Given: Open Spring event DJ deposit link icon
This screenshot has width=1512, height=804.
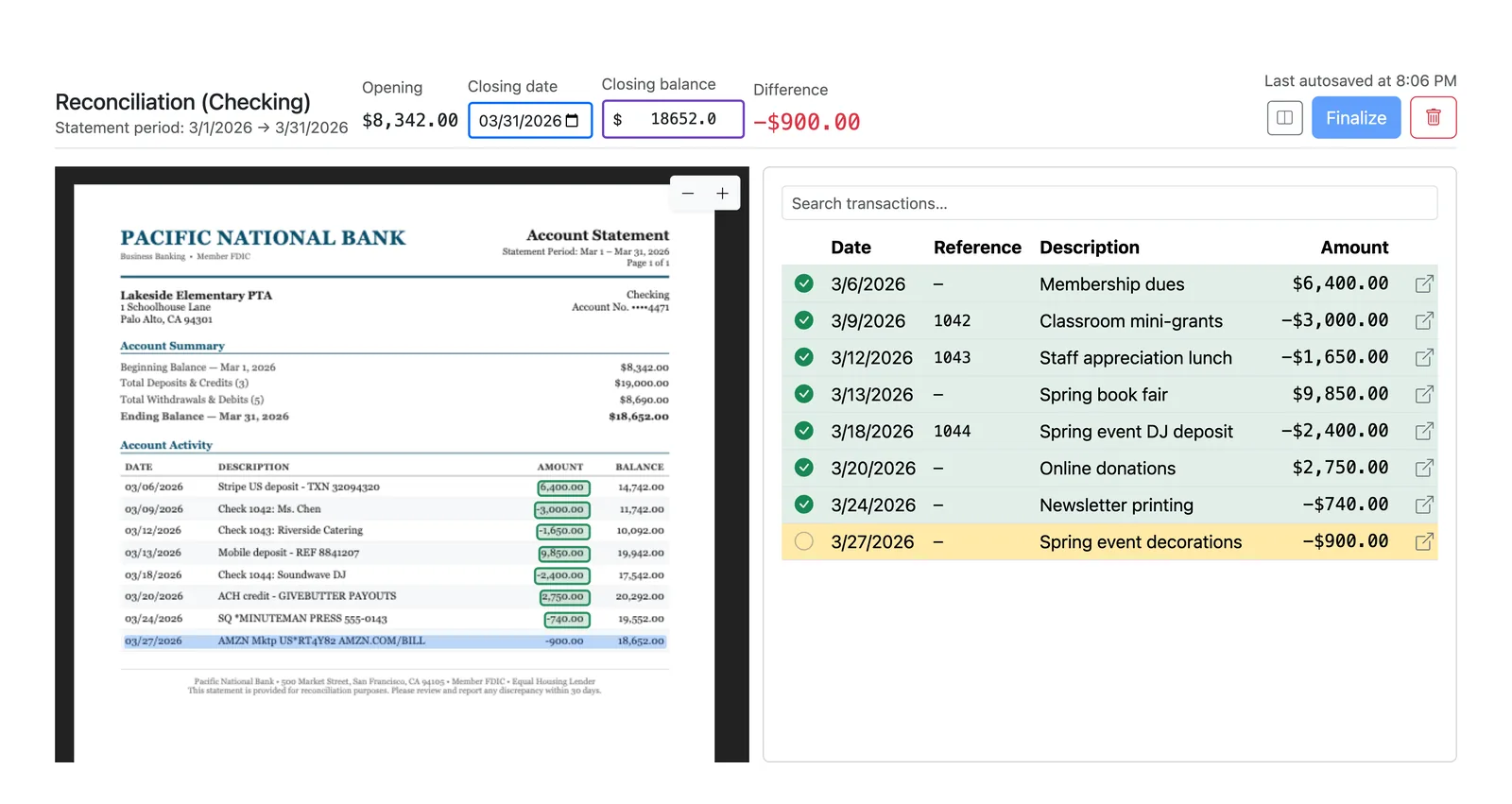Looking at the screenshot, I should [x=1424, y=432].
